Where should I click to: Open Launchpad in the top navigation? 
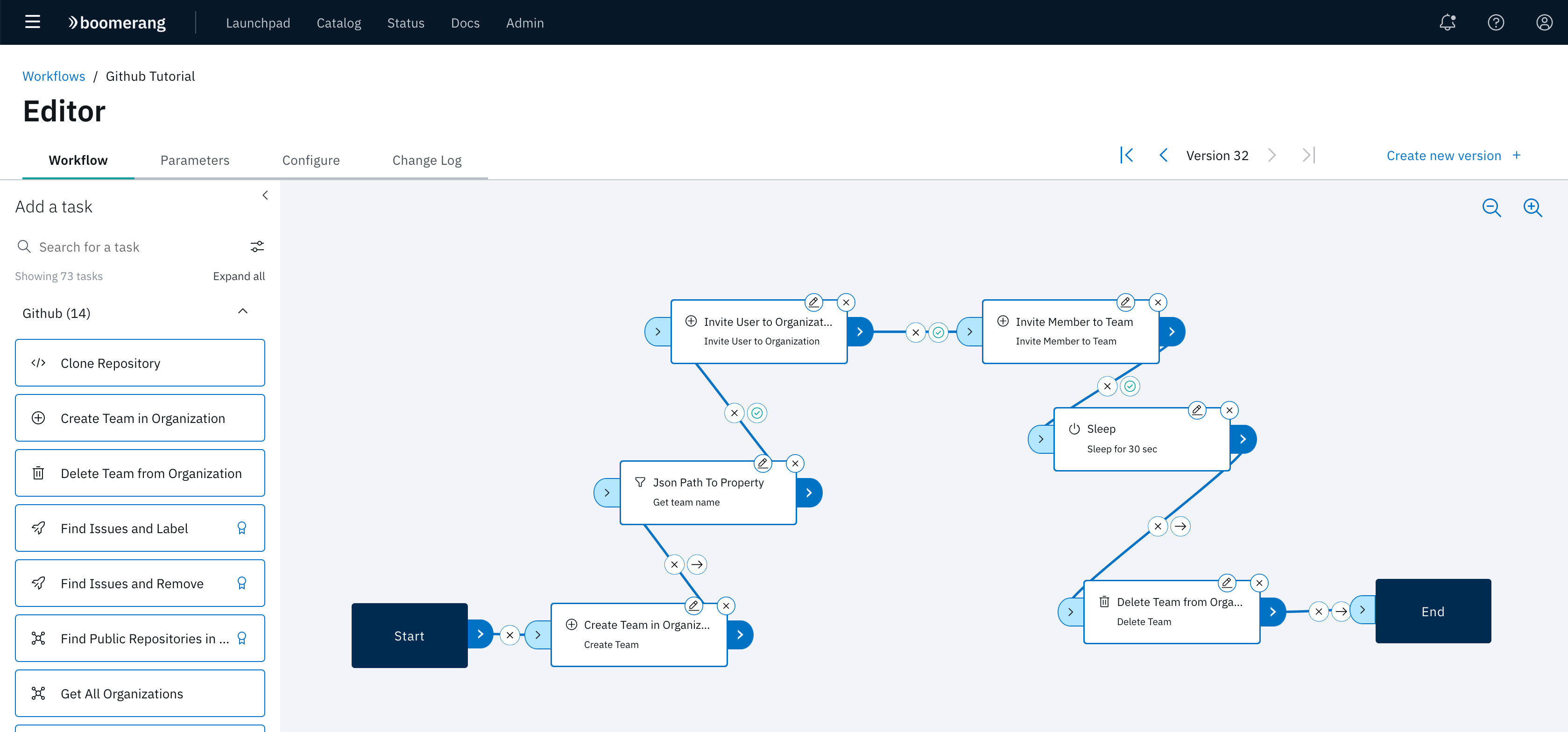coord(258,22)
